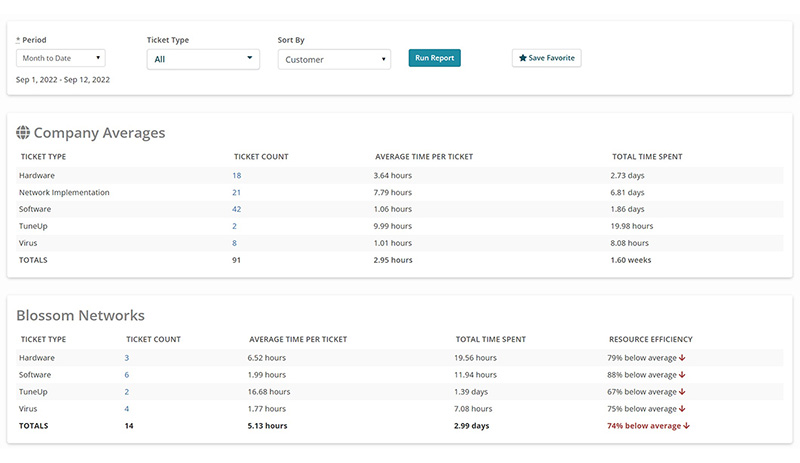Screen dimensions: 800x463
Task: Click the 3.64 hours Hardware average cell
Action: [x=392, y=175]
